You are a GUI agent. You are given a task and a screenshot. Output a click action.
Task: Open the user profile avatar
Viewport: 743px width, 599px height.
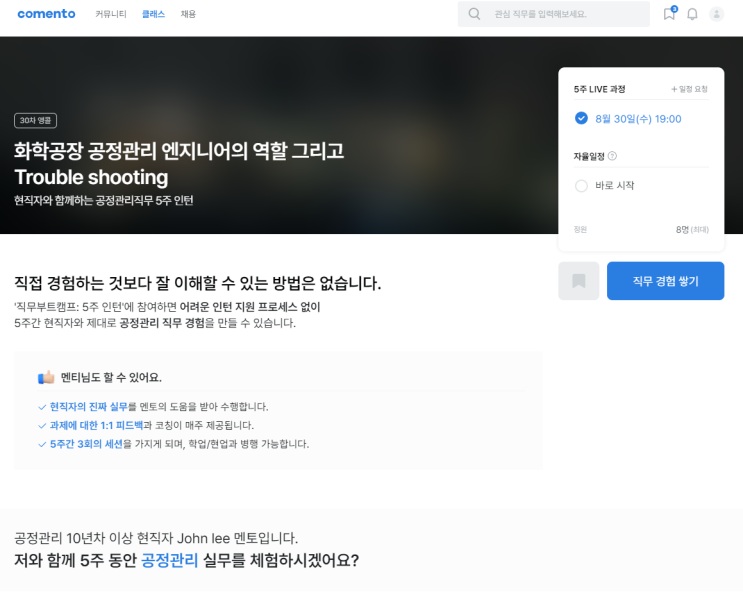click(x=717, y=14)
